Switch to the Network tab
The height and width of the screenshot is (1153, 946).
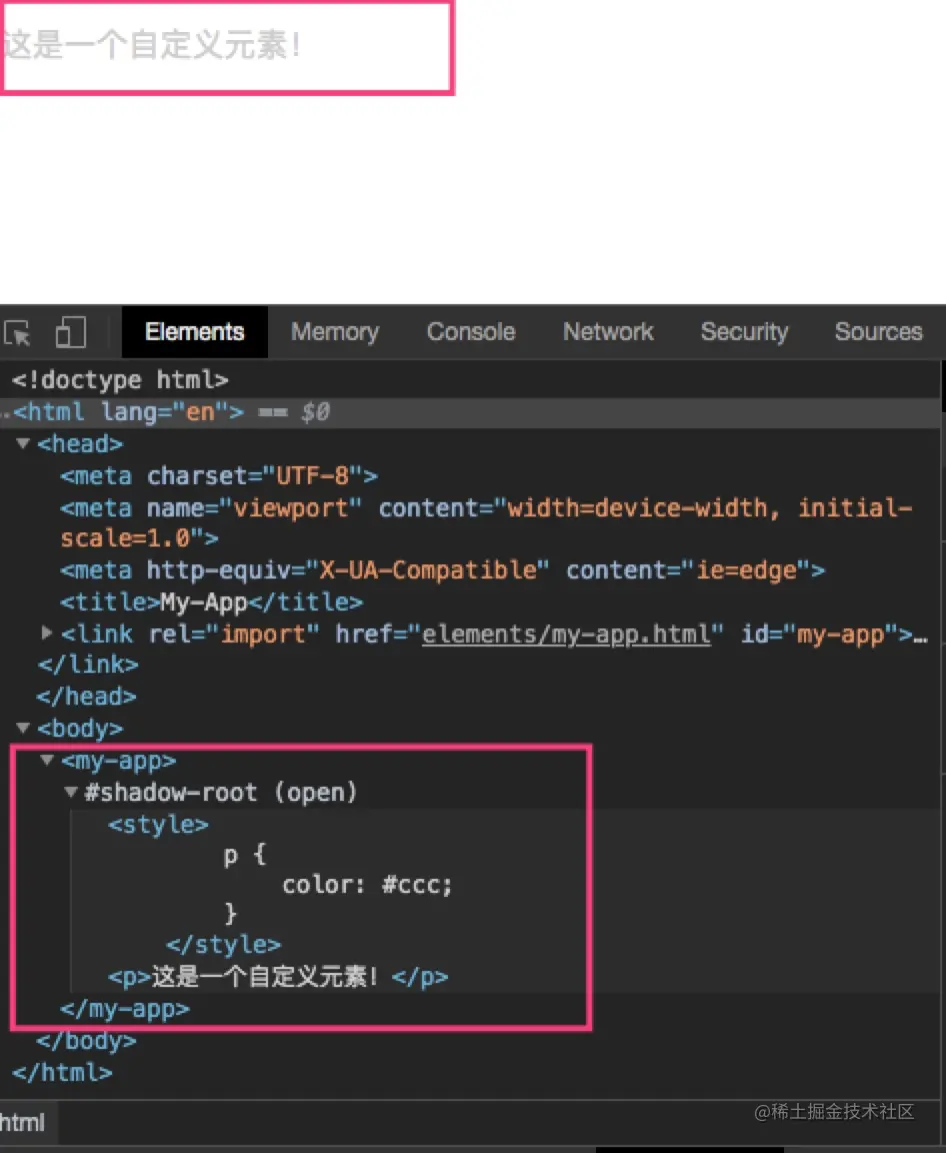(608, 332)
